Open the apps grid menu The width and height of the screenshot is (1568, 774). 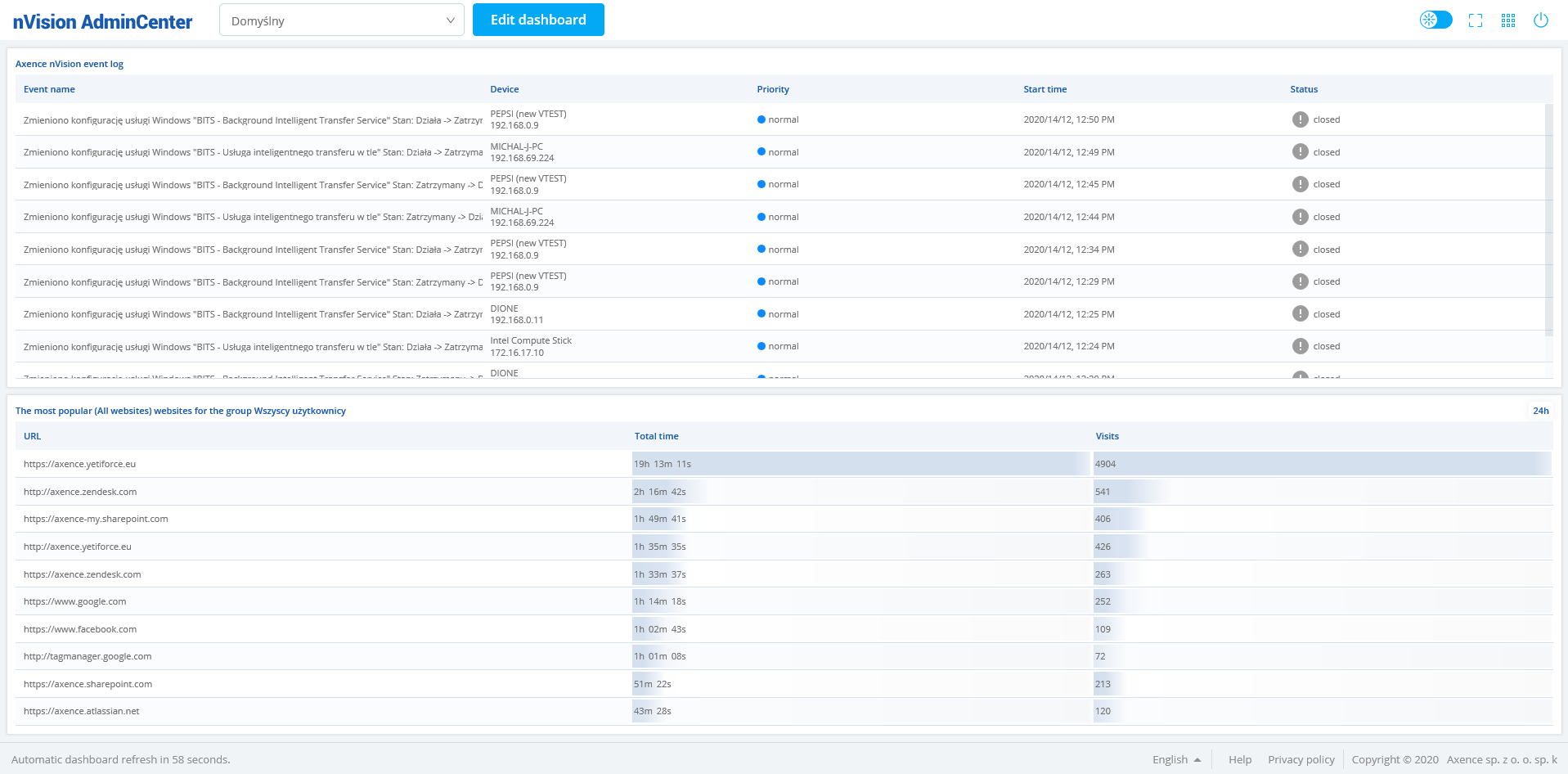coord(1508,20)
